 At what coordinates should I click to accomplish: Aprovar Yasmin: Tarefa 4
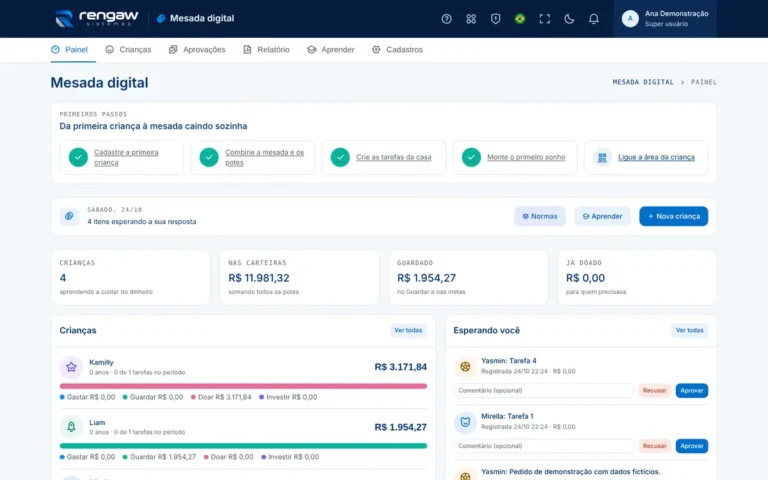692,390
